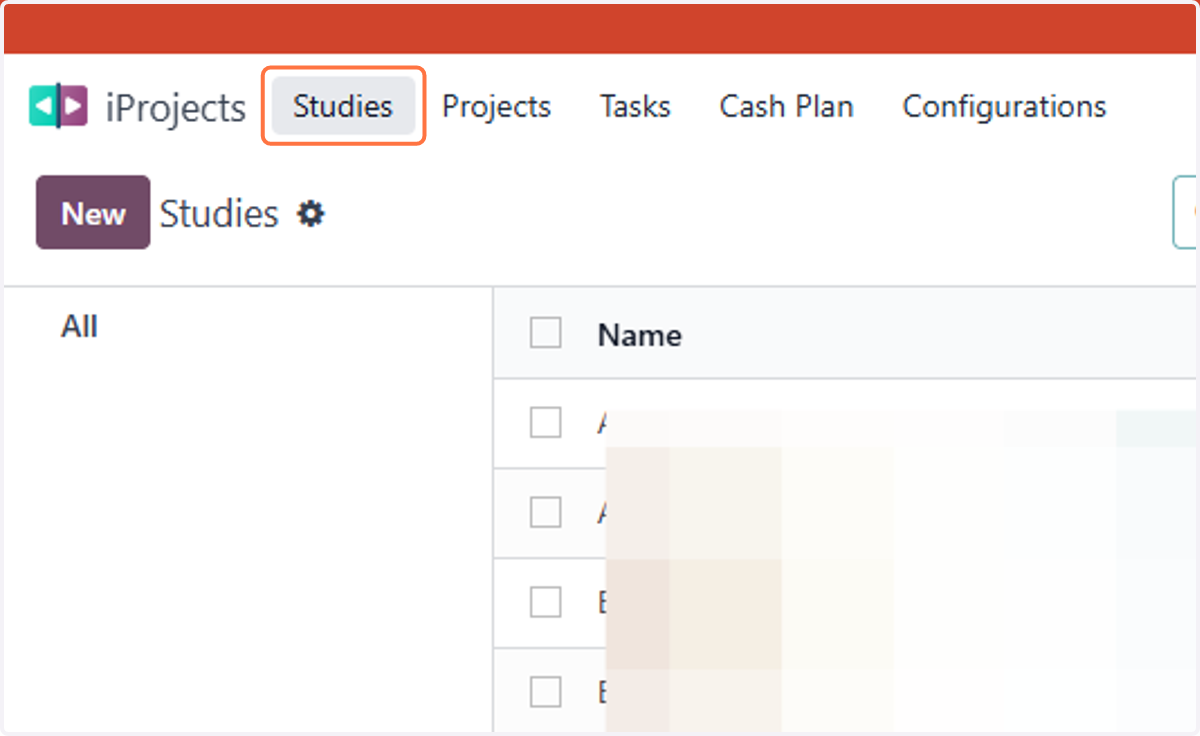Click the iProjects app name

176,107
